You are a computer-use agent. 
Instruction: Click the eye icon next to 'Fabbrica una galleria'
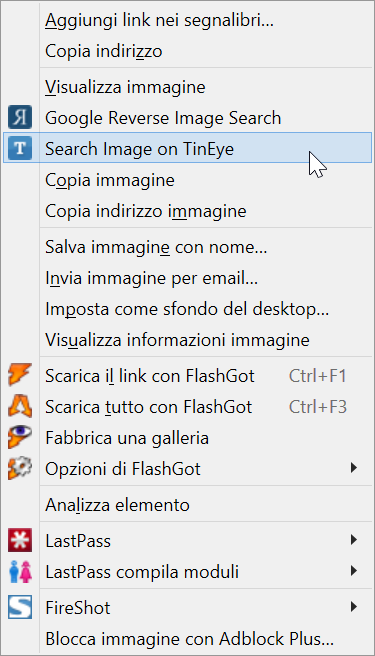coord(20,437)
